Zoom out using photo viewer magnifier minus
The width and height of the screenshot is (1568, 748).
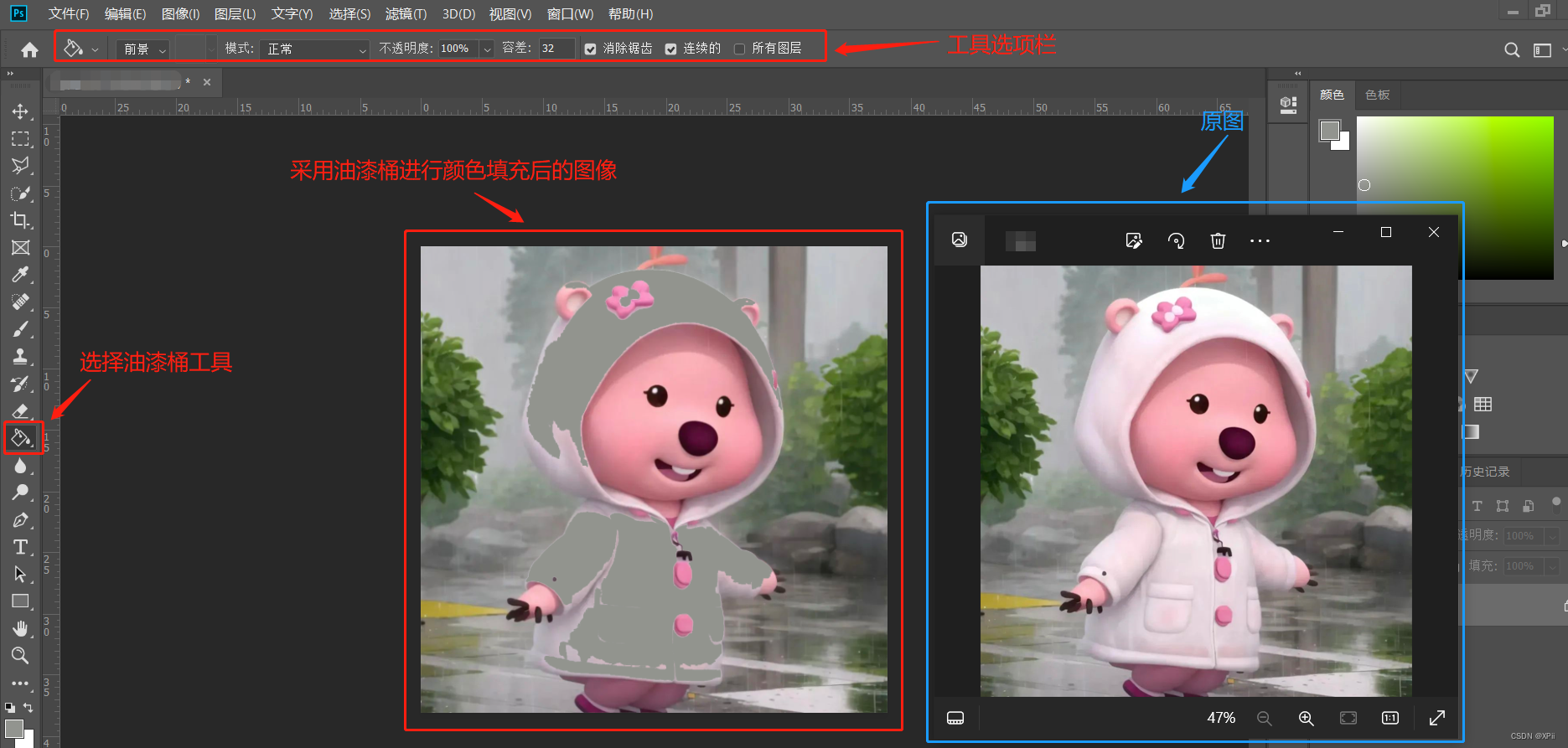pyautogui.click(x=1264, y=719)
